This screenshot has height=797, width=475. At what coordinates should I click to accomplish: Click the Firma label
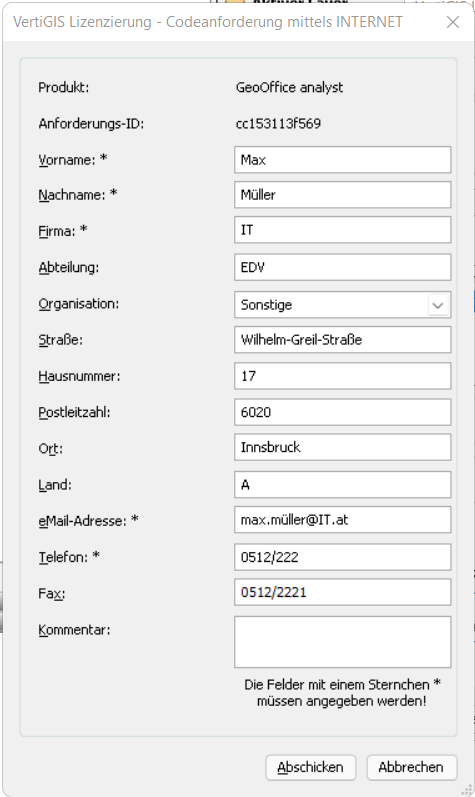62,231
